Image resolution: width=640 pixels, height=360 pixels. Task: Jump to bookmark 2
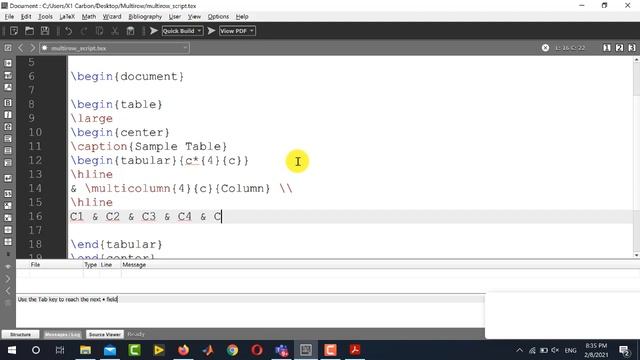pos(620,48)
